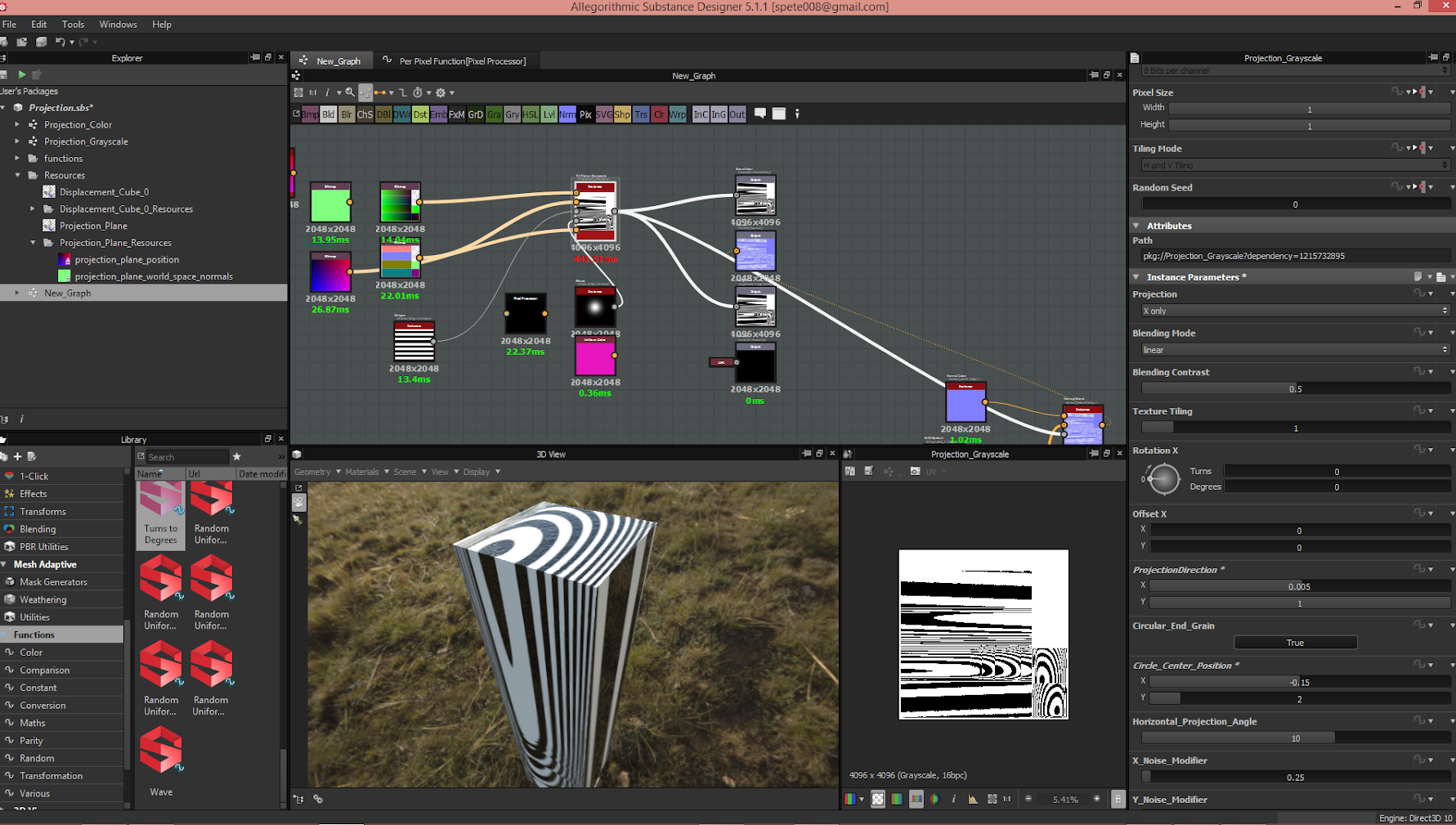The height and width of the screenshot is (825, 1456).
Task: Select the Wave function thumbnail in Library
Action: pos(161,750)
